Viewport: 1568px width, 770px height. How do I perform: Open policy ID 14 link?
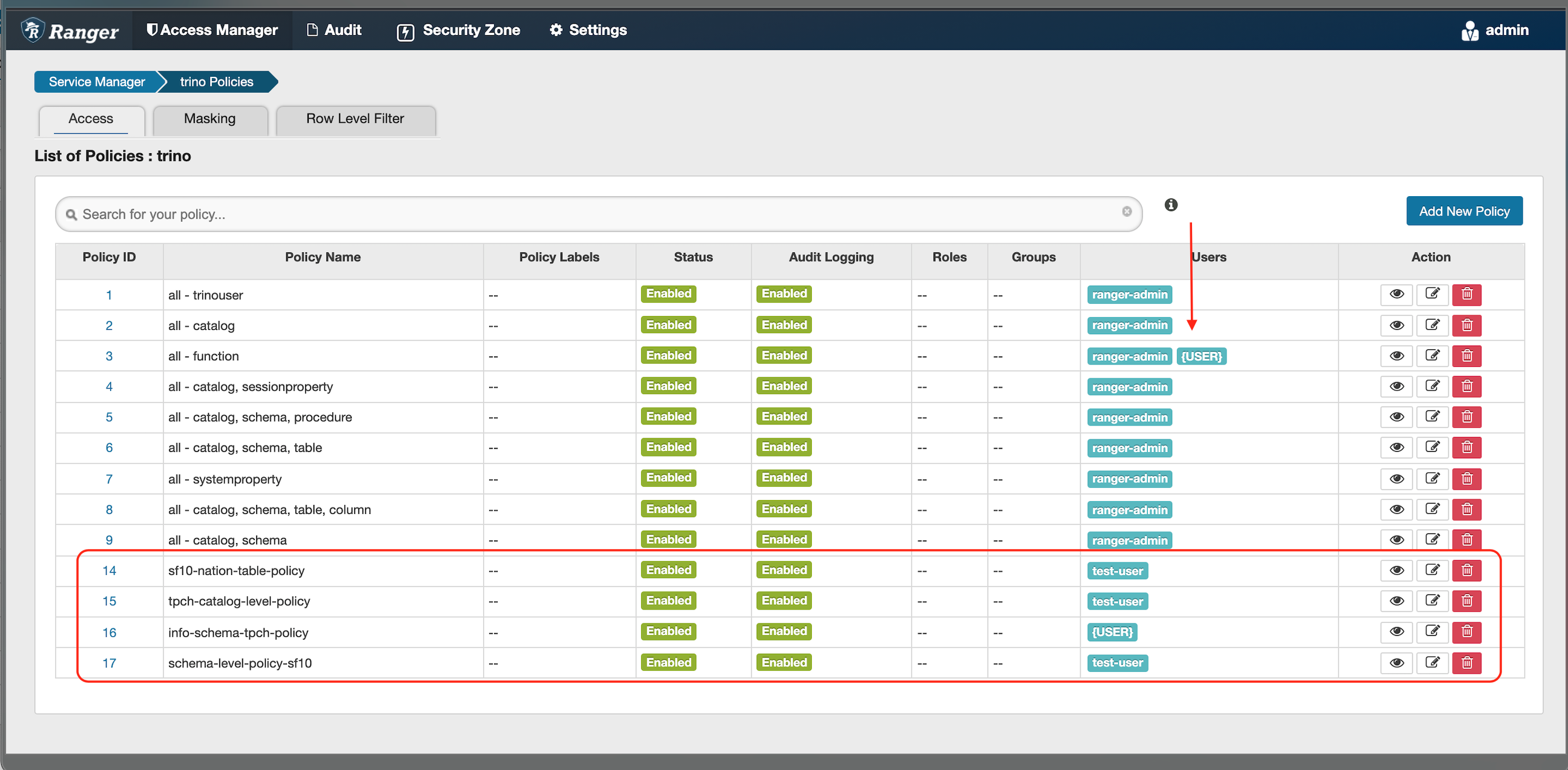point(109,570)
